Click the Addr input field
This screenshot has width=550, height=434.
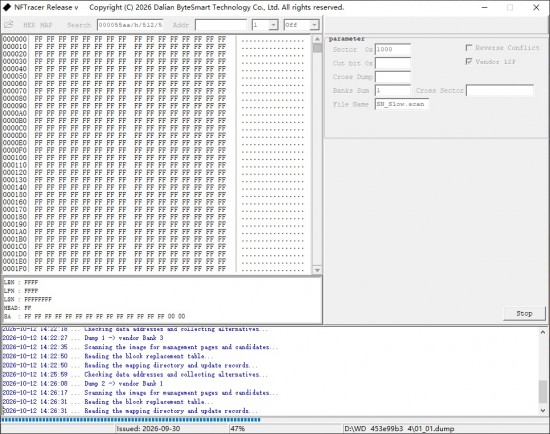point(221,25)
